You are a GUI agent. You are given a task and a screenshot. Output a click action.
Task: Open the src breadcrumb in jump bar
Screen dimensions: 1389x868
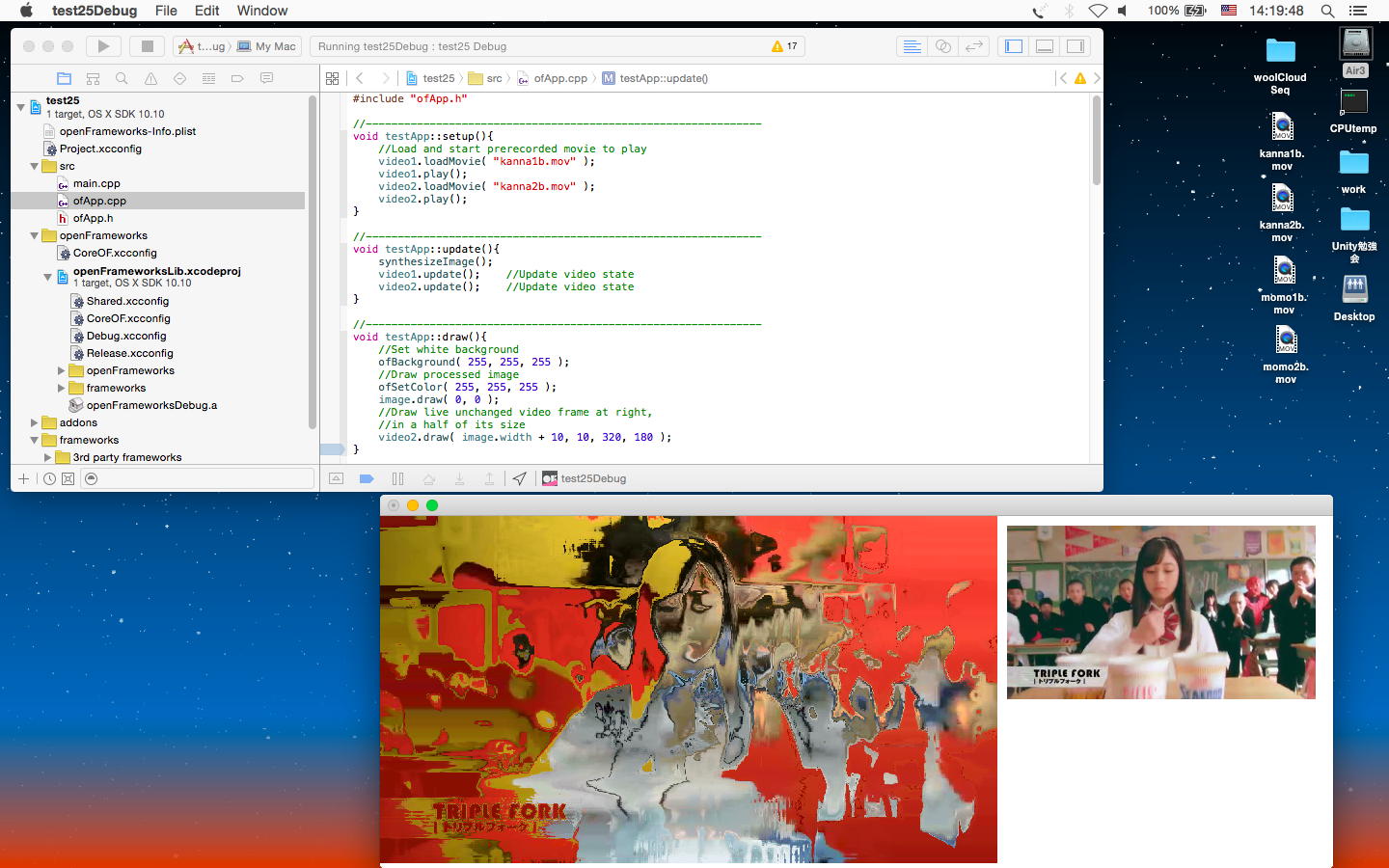(485, 78)
